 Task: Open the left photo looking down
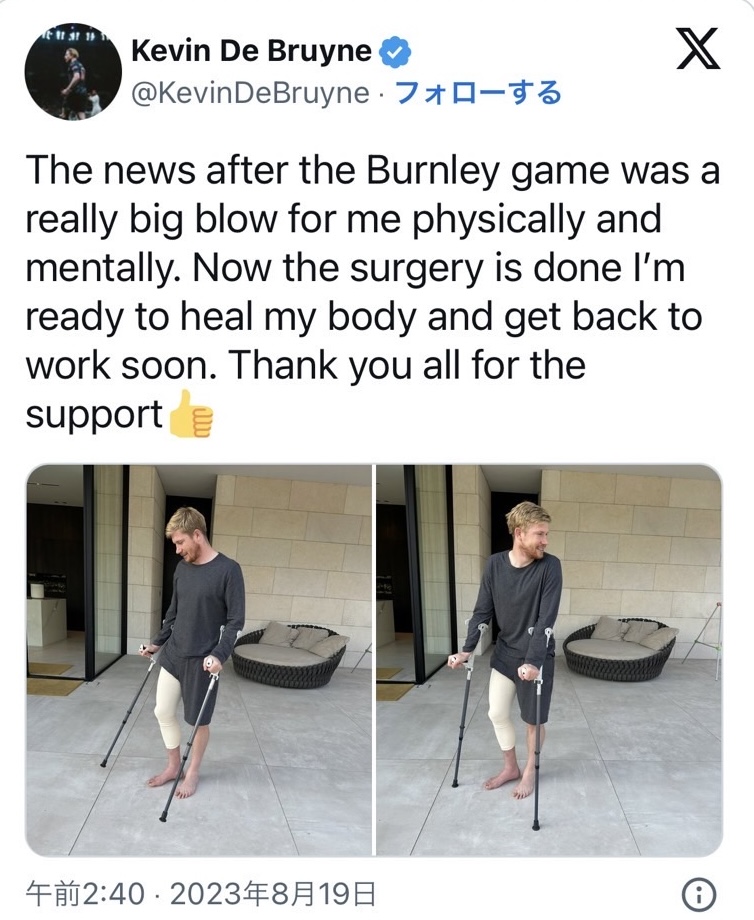pyautogui.click(x=199, y=660)
